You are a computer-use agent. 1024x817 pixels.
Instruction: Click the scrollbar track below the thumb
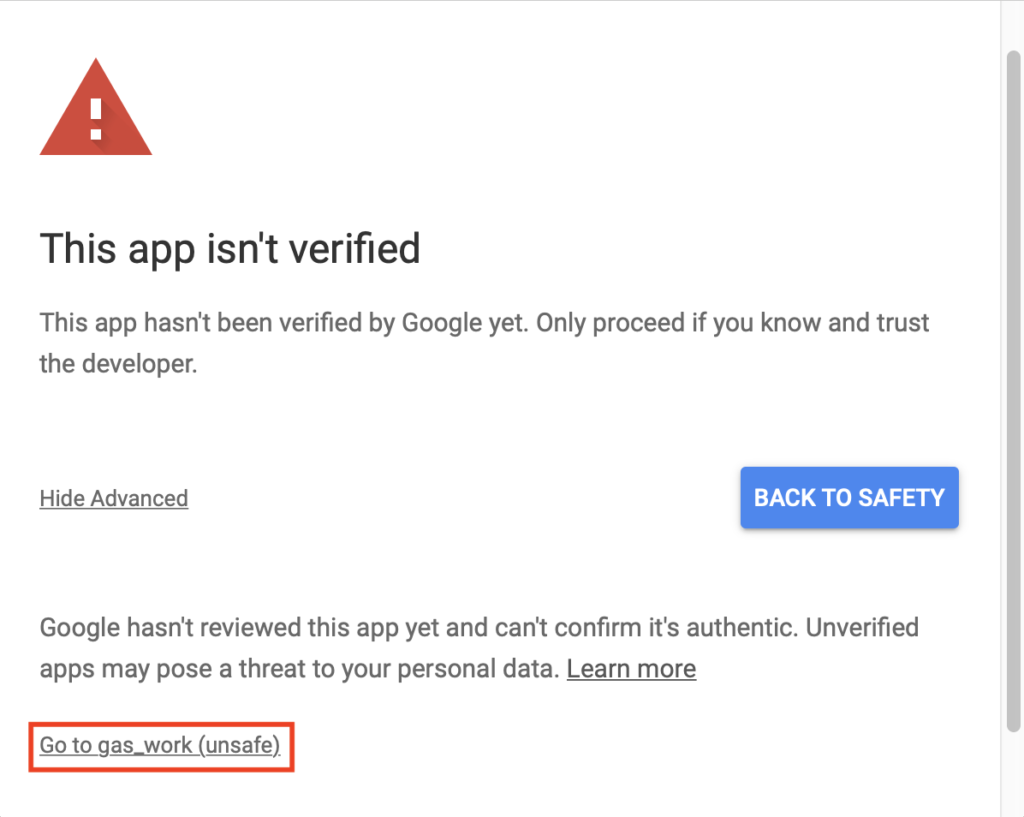pyautogui.click(x=1014, y=774)
